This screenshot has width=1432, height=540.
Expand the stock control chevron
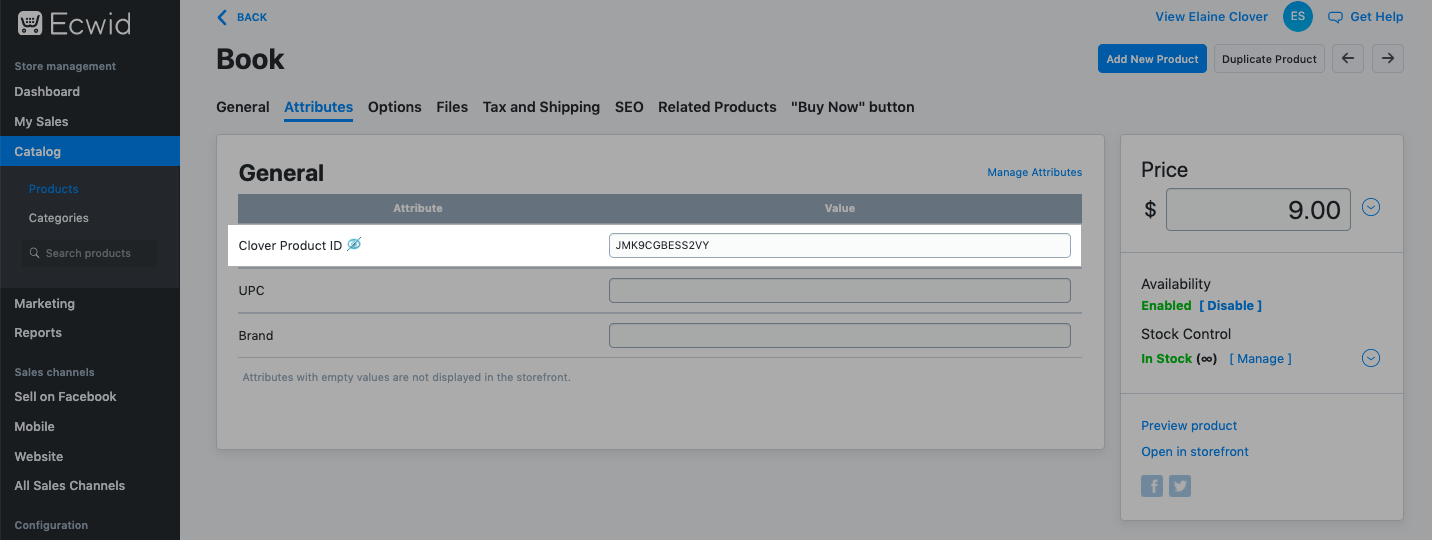click(x=1371, y=358)
